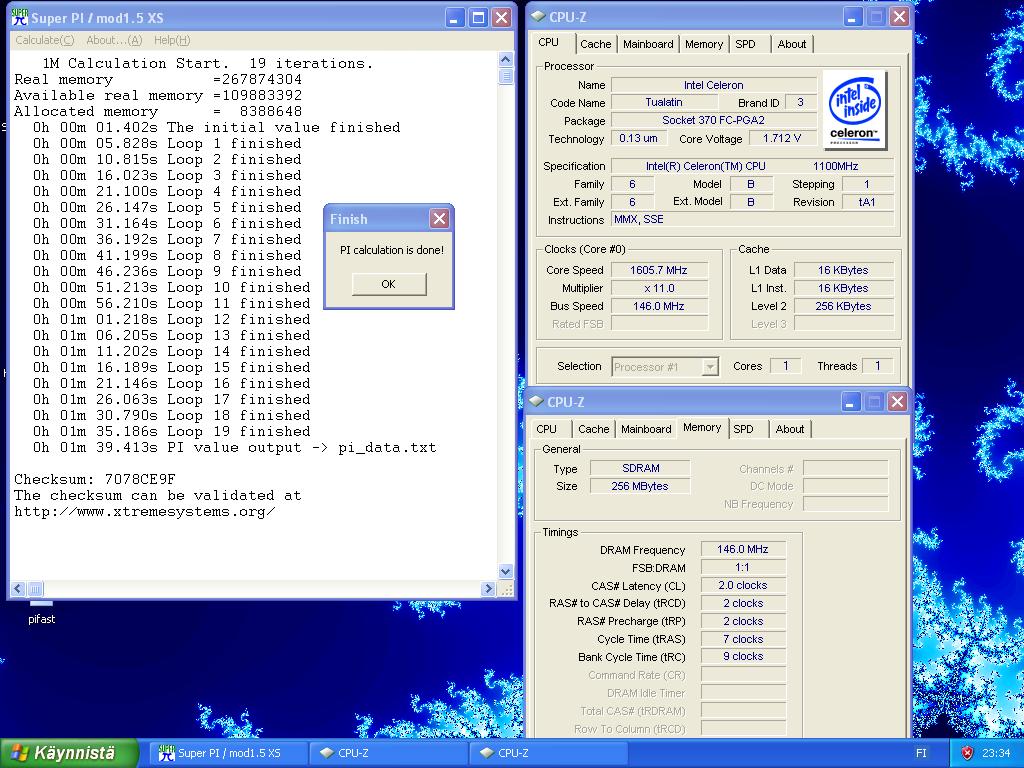The width and height of the screenshot is (1024, 768).
Task: Click the 23:34 system clock
Action: [x=996, y=753]
